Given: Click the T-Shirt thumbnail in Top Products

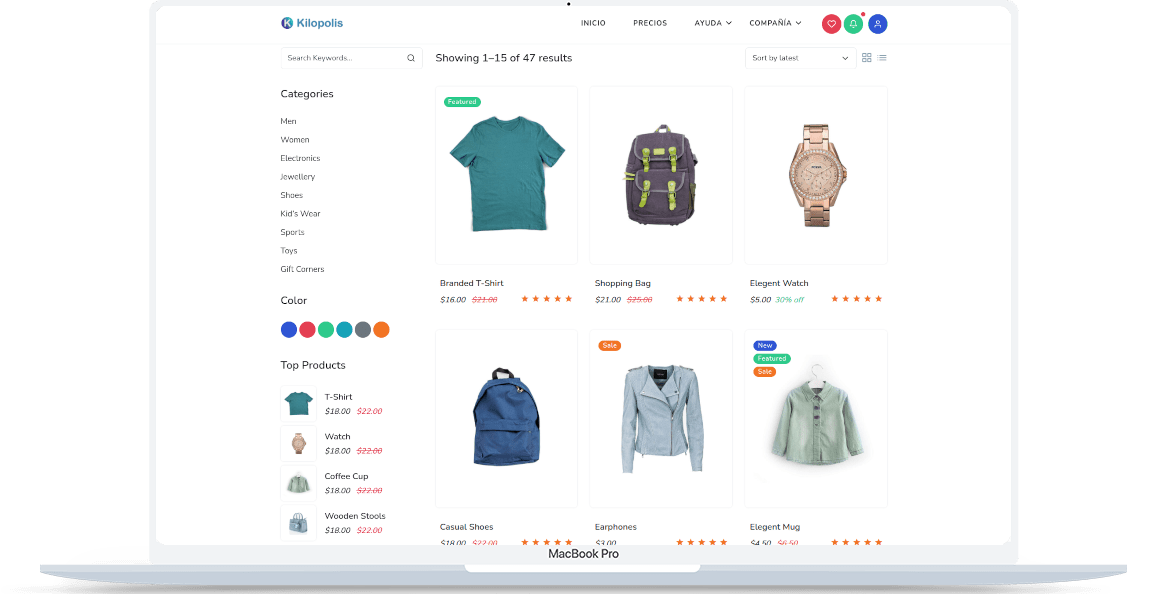Looking at the screenshot, I should [298, 404].
